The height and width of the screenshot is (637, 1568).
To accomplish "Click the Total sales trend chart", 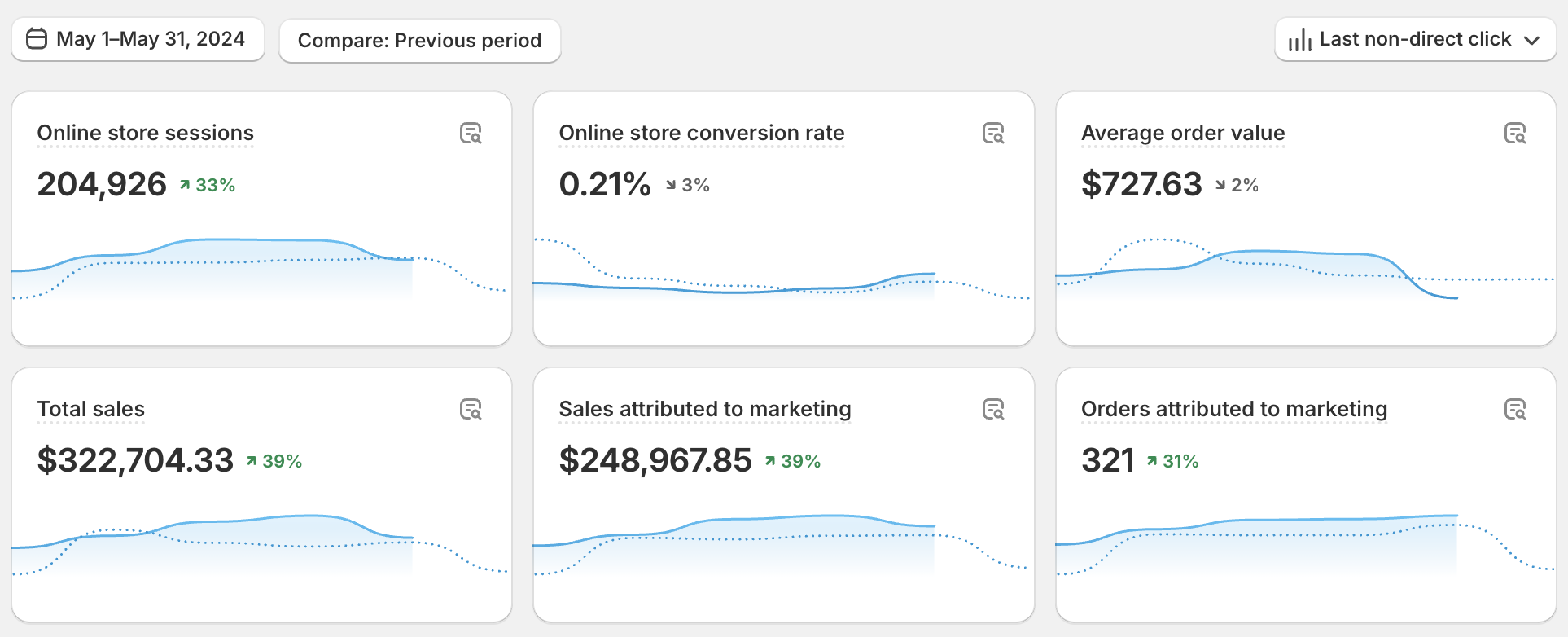I will tap(261, 542).
